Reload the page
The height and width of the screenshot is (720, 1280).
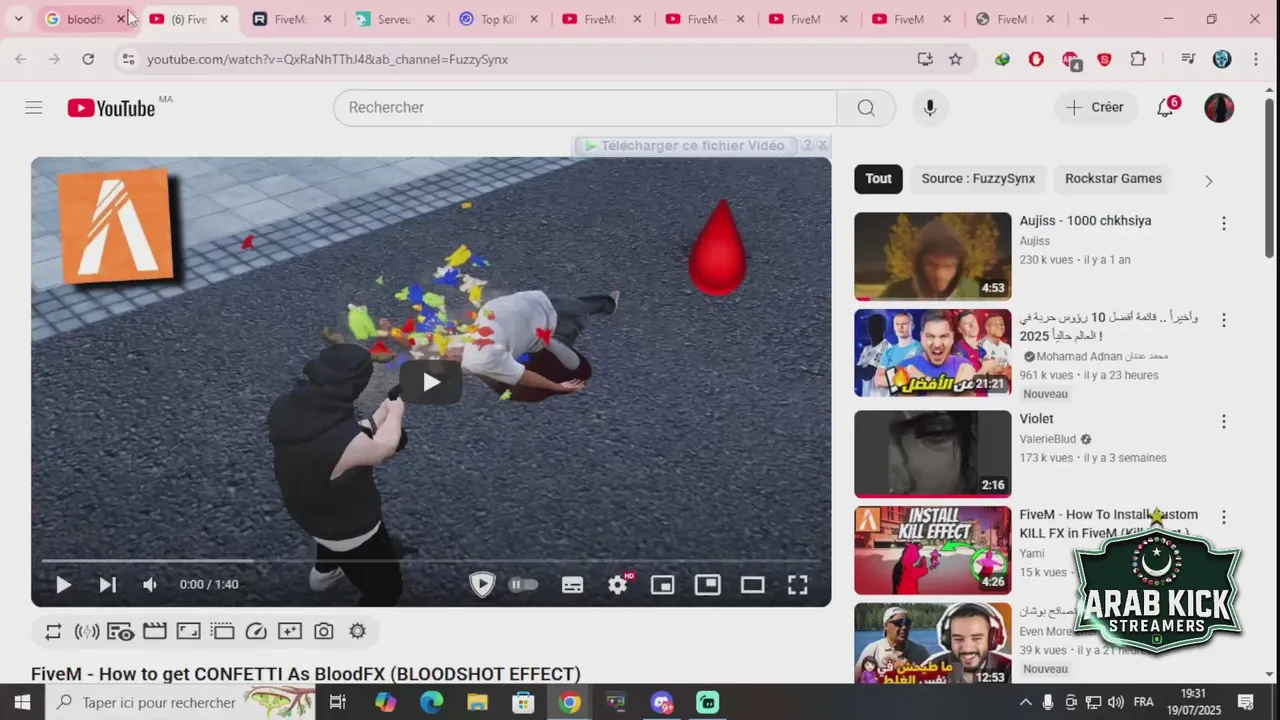click(x=88, y=59)
